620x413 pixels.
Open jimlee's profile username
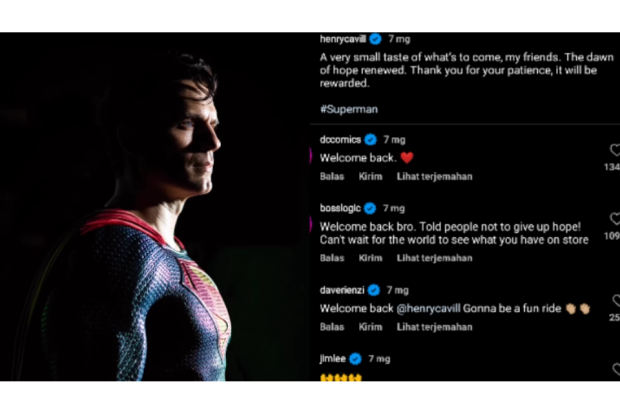[x=333, y=357]
